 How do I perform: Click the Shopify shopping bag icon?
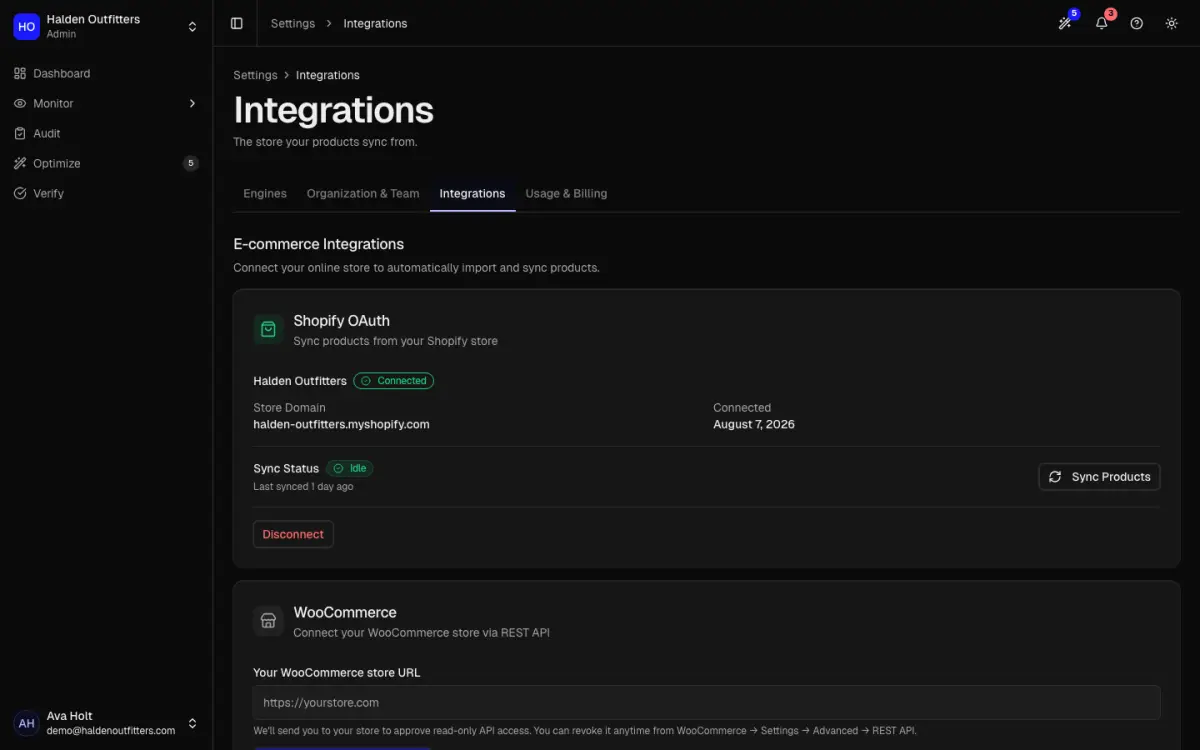(x=268, y=329)
